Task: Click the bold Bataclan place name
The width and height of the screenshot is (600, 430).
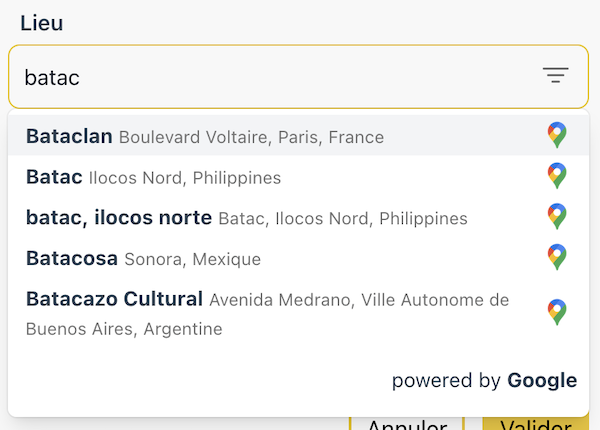Action: point(69,136)
